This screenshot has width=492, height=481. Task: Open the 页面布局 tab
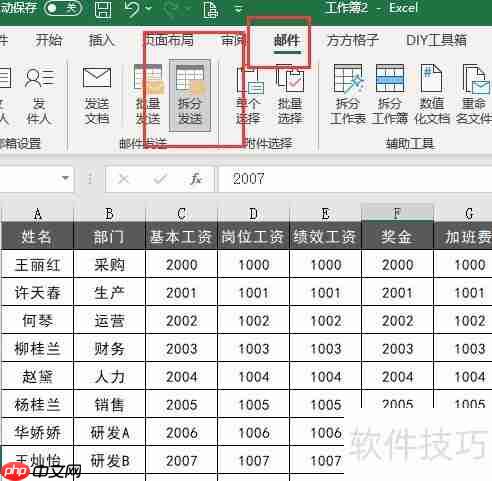[169, 41]
